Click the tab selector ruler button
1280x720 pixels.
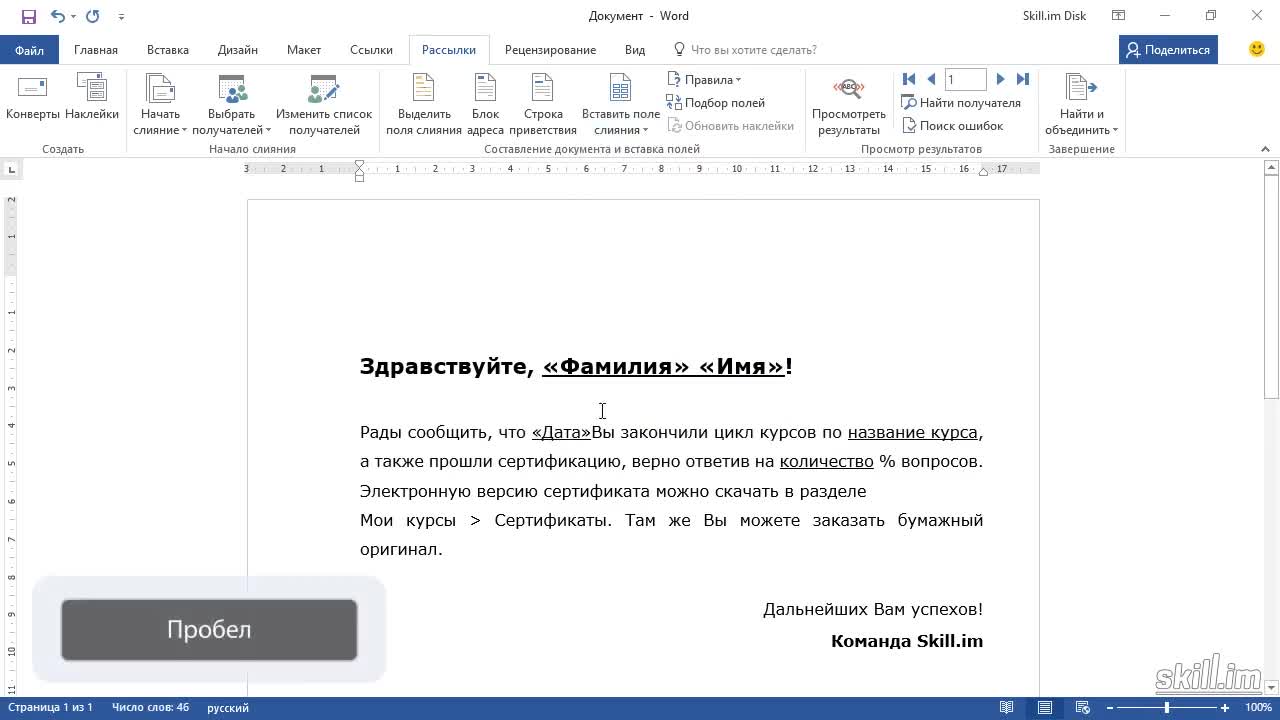pyautogui.click(x=12, y=170)
